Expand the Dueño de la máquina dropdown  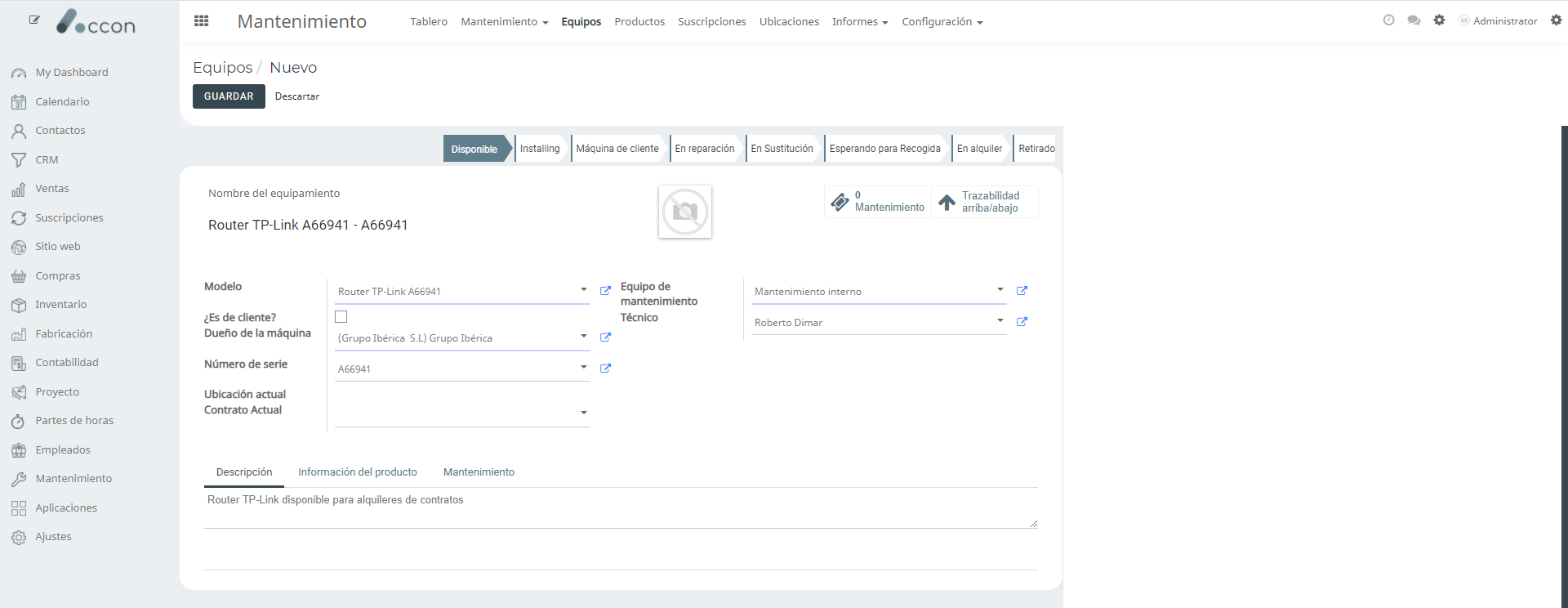(584, 337)
